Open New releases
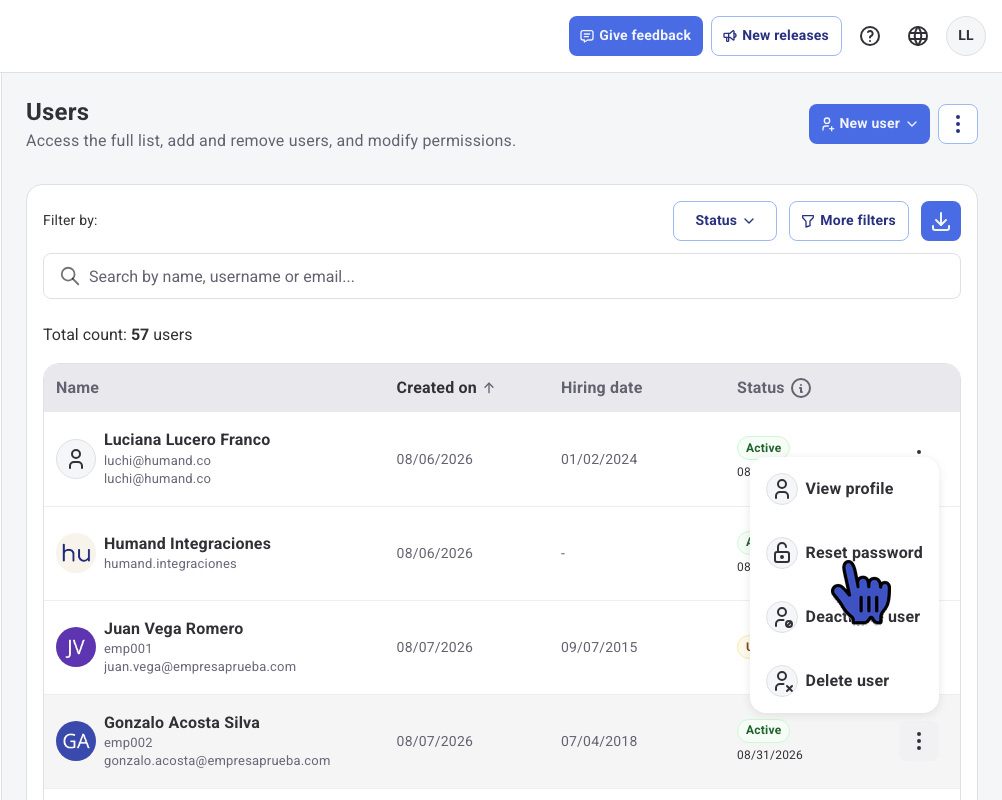The height and width of the screenshot is (800, 1002). click(x=776, y=36)
